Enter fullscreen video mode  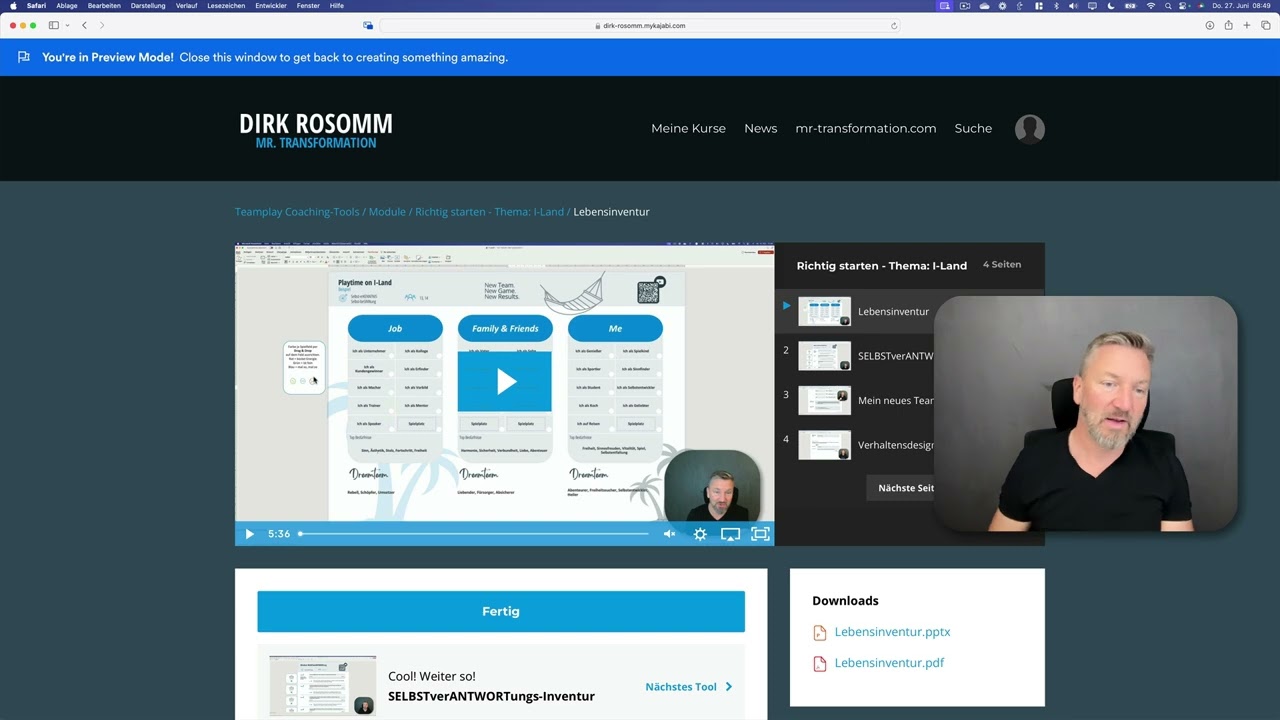point(760,534)
